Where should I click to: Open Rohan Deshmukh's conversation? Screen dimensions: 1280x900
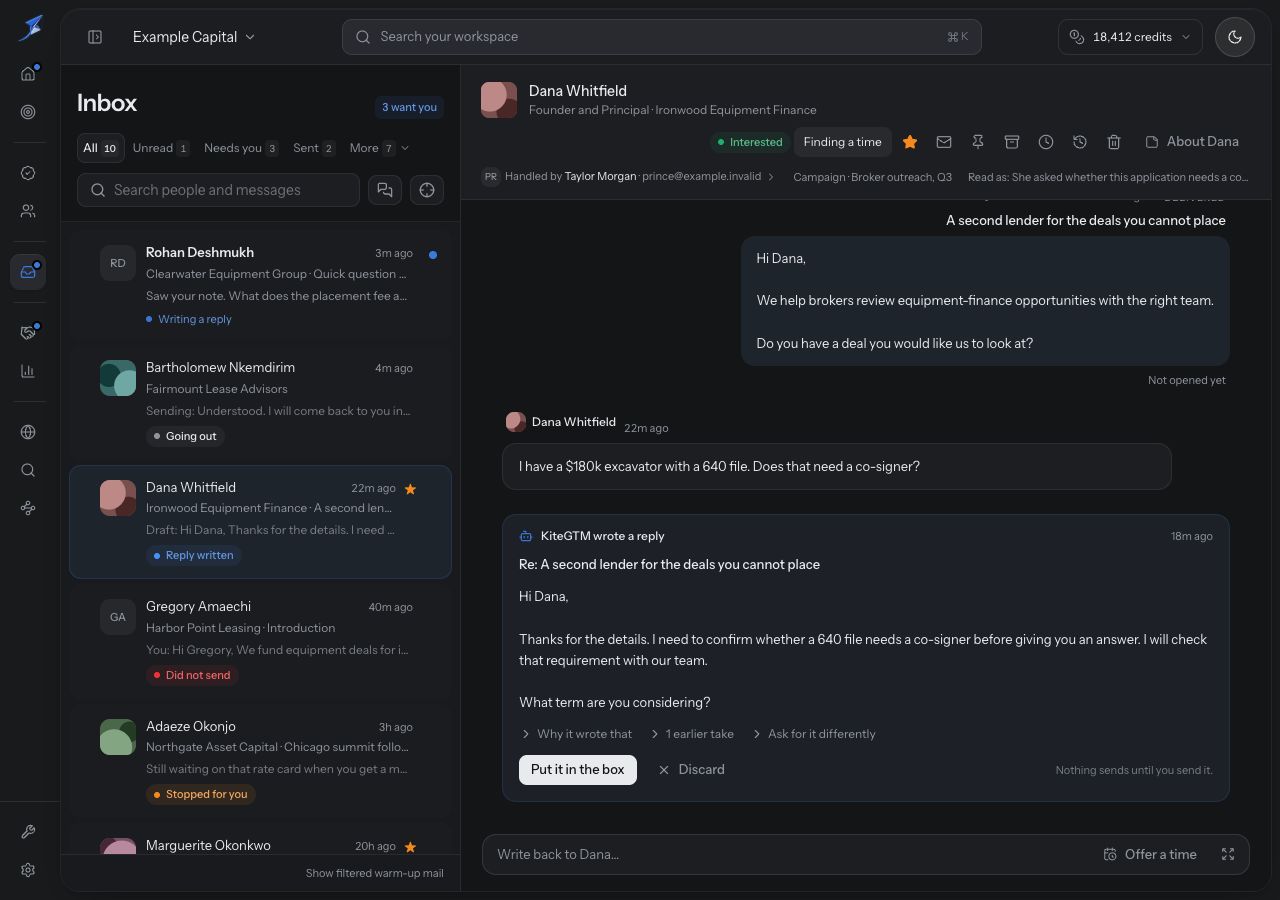260,286
